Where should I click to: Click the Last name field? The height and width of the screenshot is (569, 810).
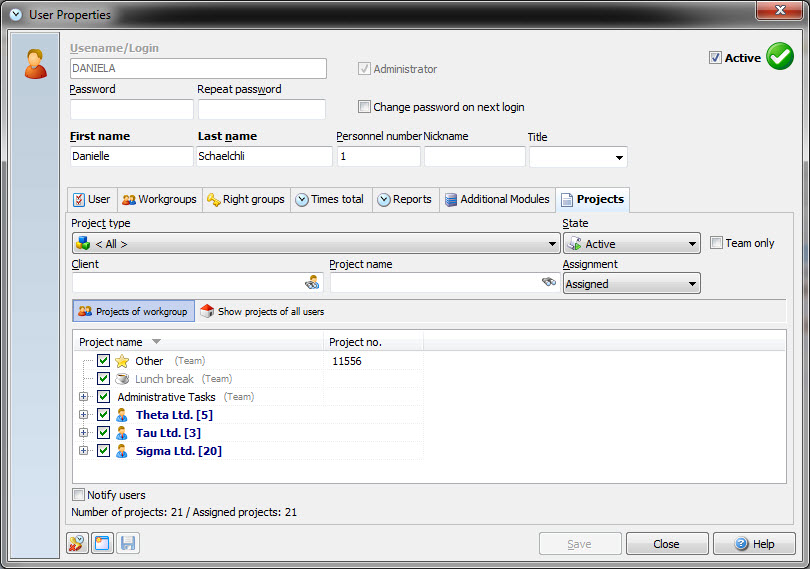click(x=264, y=156)
